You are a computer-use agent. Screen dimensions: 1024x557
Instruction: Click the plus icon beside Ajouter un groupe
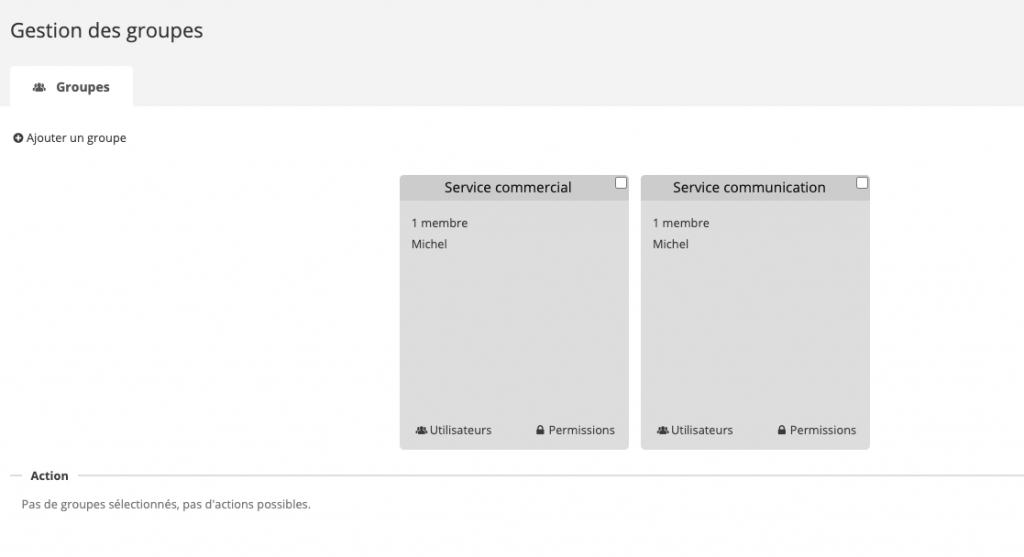(x=18, y=138)
